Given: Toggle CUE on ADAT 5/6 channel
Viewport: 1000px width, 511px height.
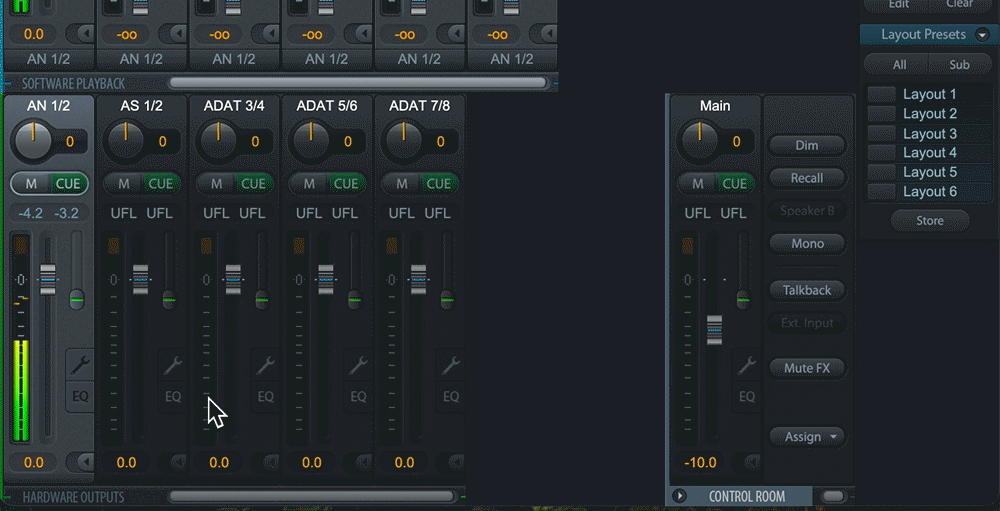Looking at the screenshot, I should pyautogui.click(x=346, y=184).
